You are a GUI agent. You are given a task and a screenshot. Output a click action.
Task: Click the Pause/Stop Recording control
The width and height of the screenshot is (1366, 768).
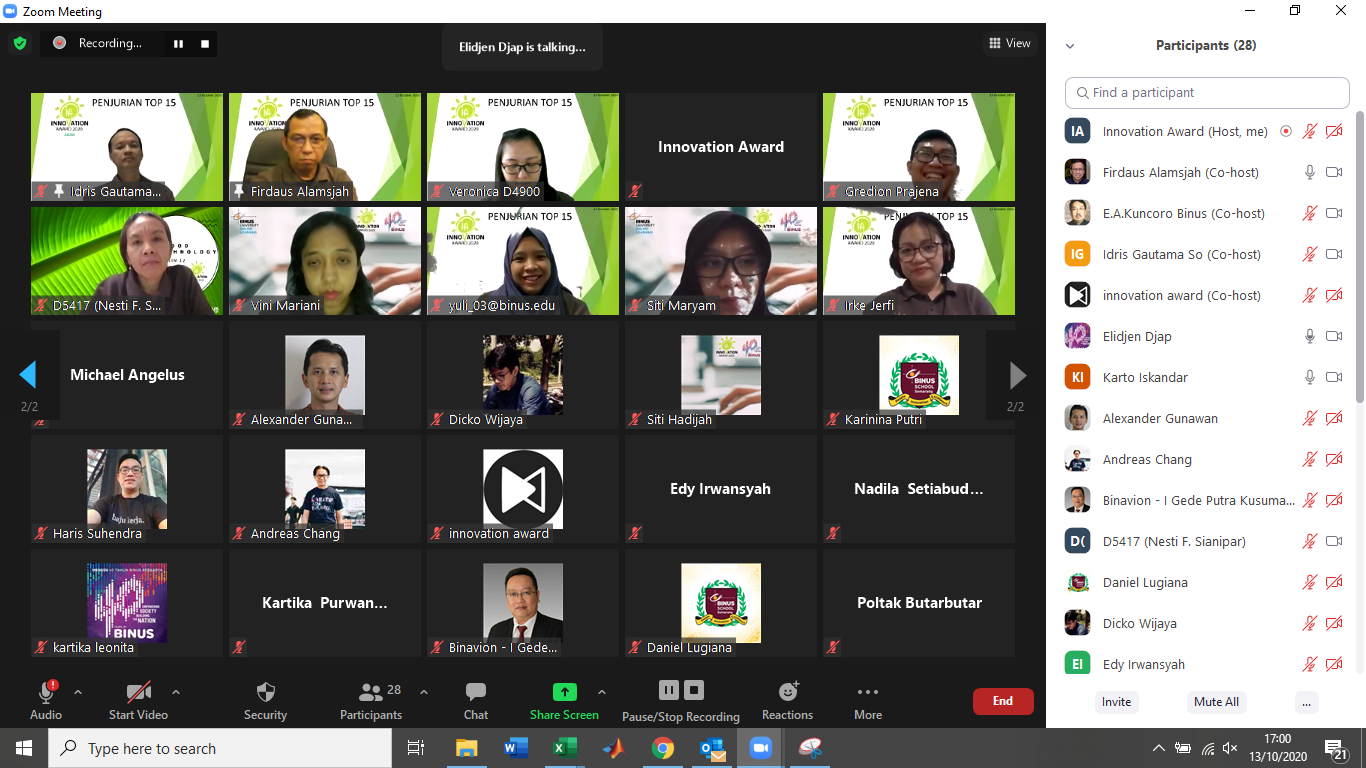681,700
